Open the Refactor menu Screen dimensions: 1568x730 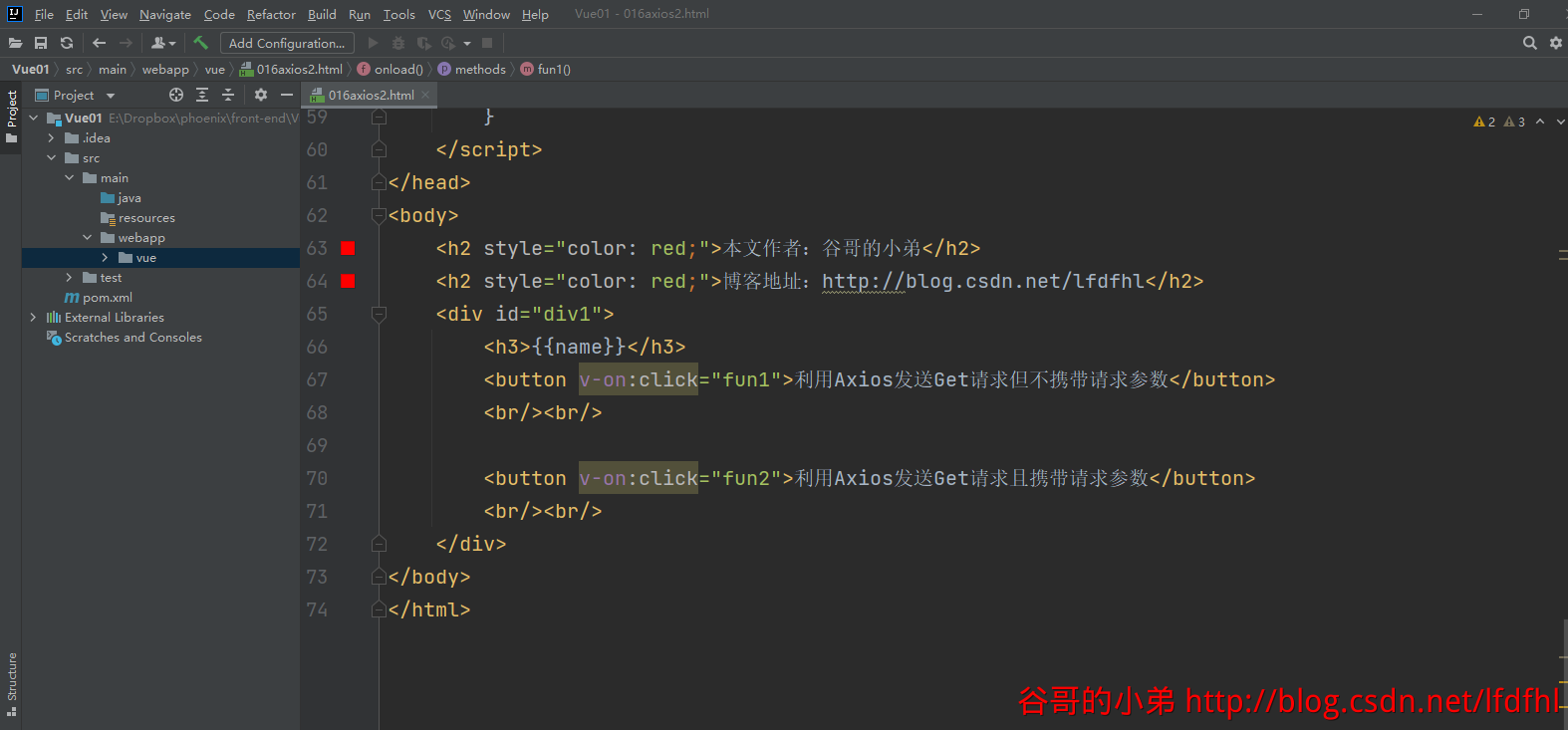[x=271, y=14]
